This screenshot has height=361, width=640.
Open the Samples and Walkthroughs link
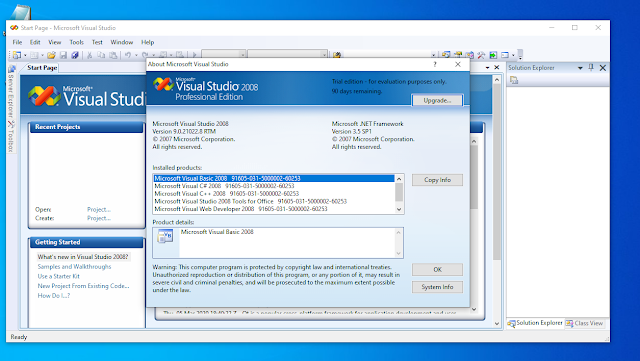pos(74,267)
